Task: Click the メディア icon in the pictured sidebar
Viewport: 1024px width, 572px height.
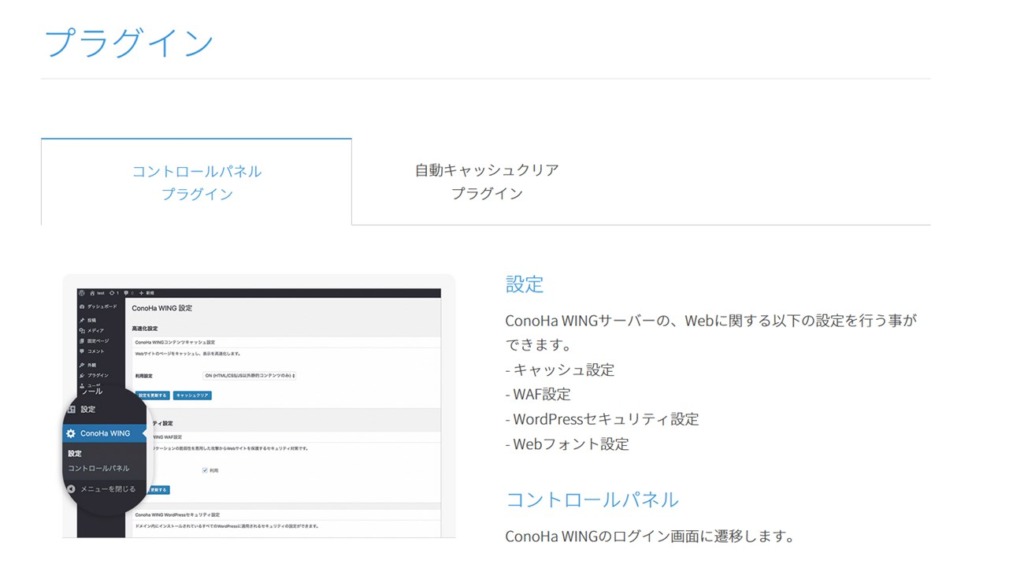Action: (82, 330)
